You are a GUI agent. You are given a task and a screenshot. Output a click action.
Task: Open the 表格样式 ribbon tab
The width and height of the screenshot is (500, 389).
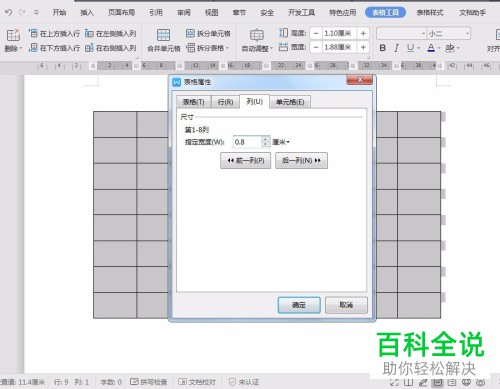(x=430, y=13)
